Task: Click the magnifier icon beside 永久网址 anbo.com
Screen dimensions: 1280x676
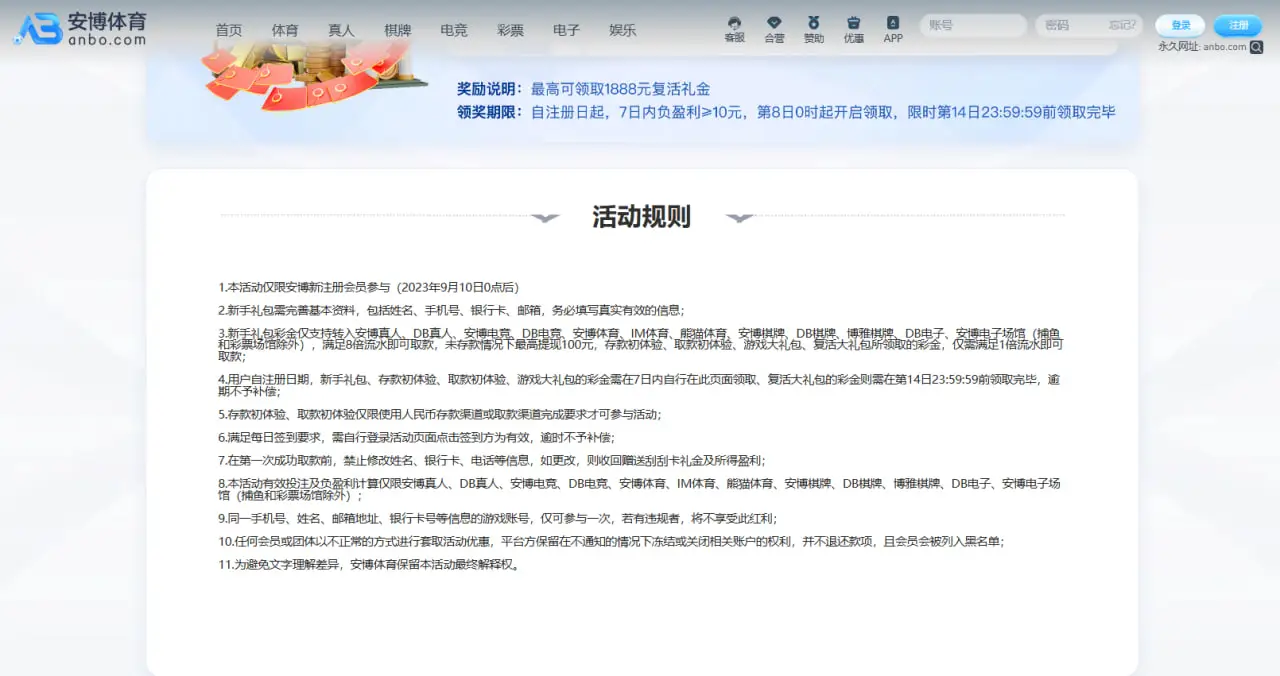Action: (1259, 47)
